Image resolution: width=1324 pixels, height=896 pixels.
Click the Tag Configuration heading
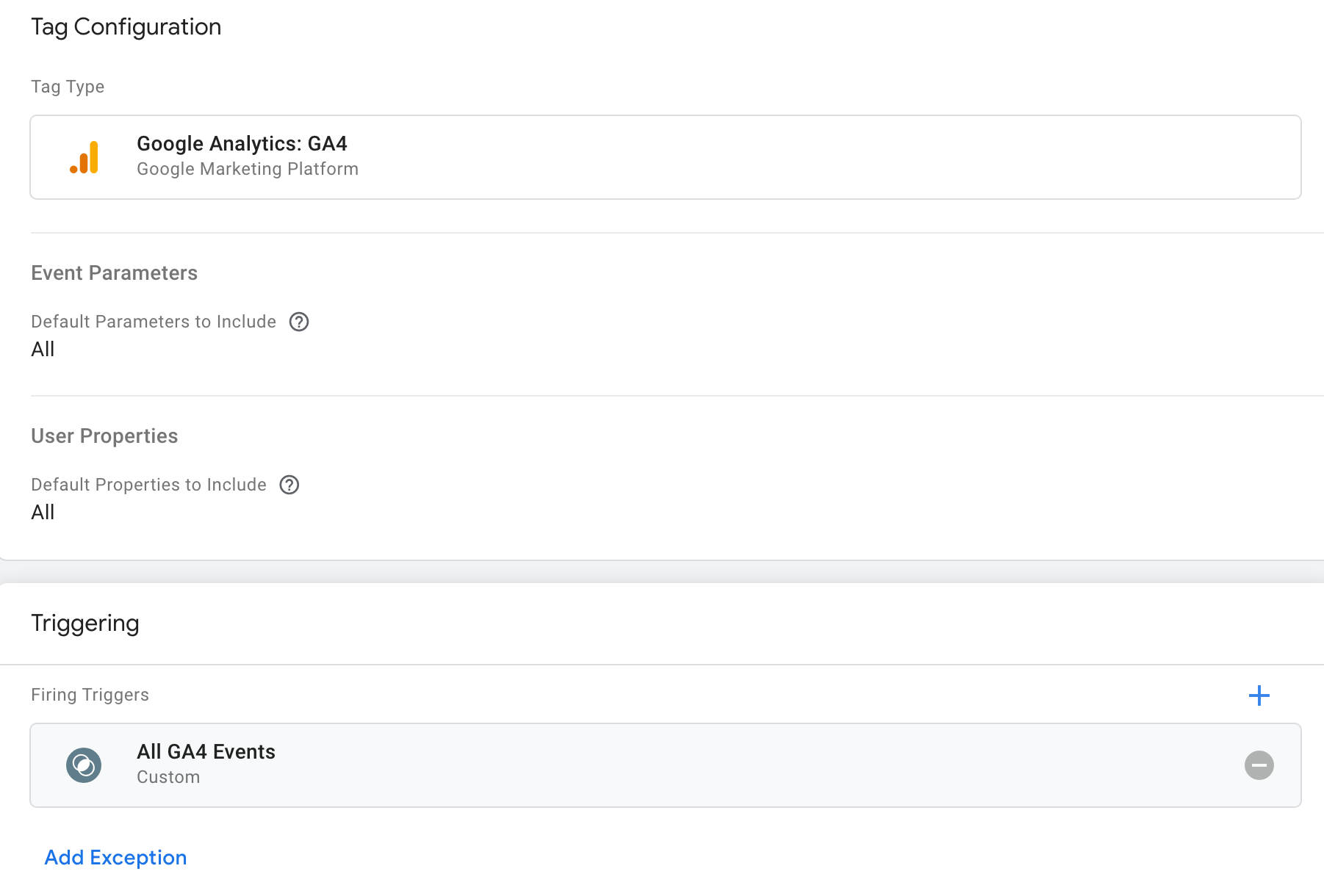[126, 26]
